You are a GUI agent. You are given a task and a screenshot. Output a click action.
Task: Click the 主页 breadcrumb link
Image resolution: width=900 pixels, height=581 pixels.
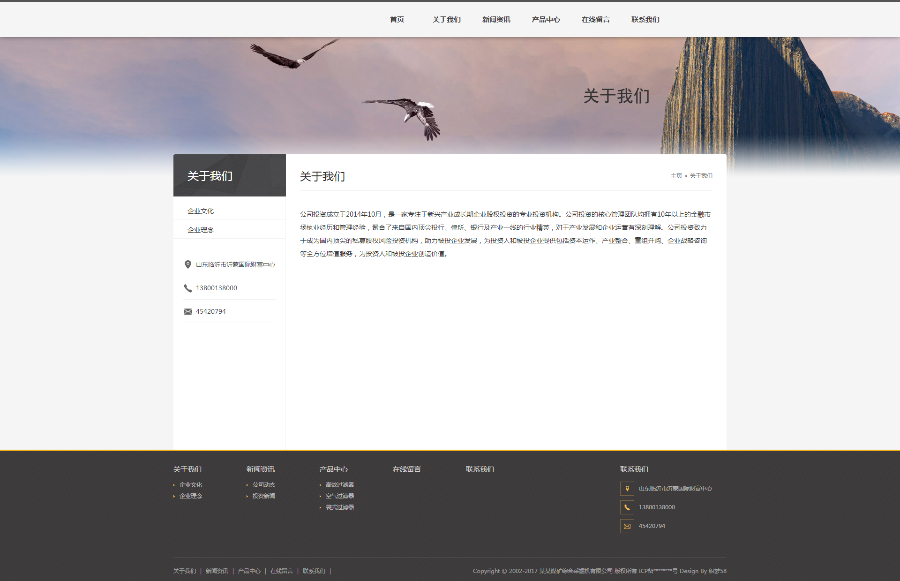coord(676,176)
